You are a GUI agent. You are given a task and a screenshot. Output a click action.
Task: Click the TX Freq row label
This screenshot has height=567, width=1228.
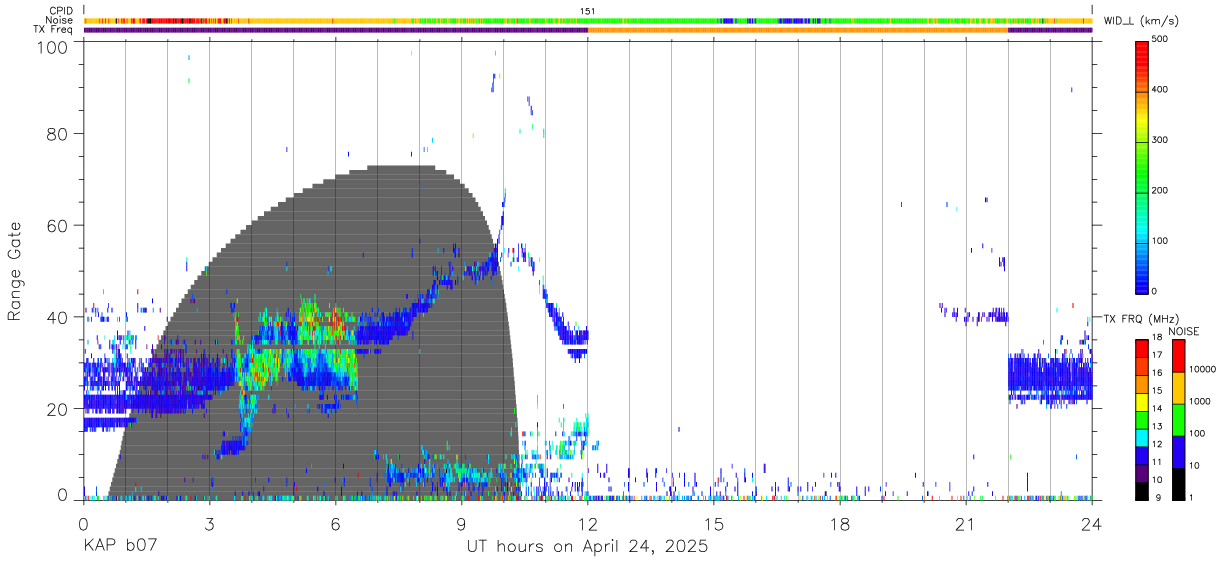pos(54,30)
